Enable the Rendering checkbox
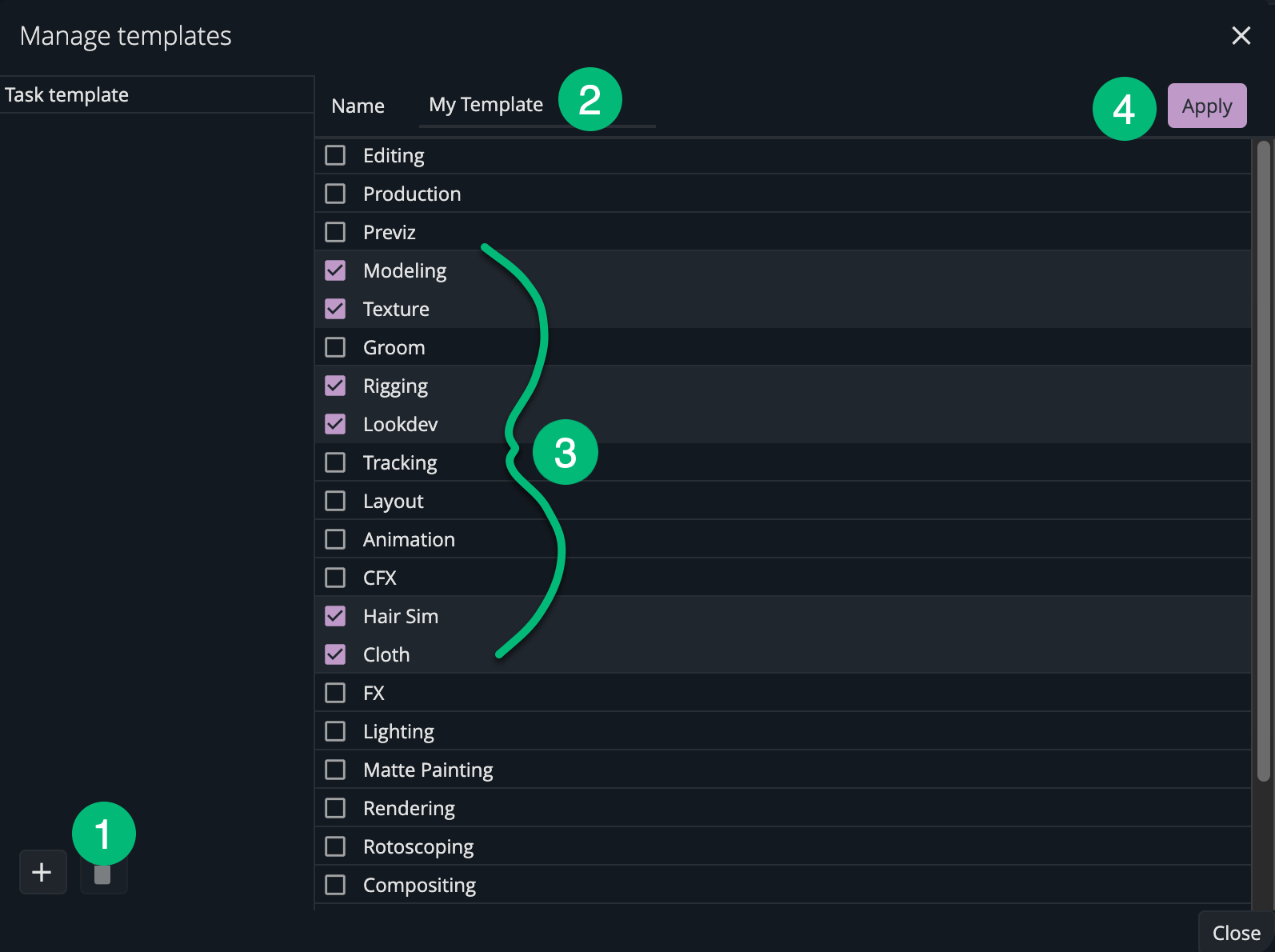 (x=335, y=808)
